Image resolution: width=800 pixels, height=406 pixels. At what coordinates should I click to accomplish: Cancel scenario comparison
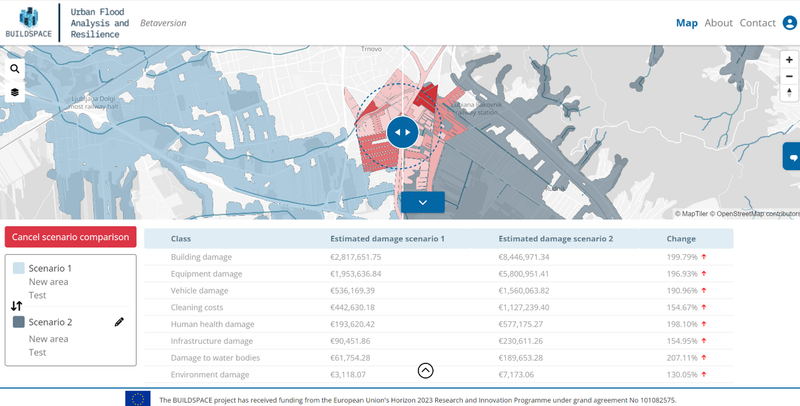70,237
